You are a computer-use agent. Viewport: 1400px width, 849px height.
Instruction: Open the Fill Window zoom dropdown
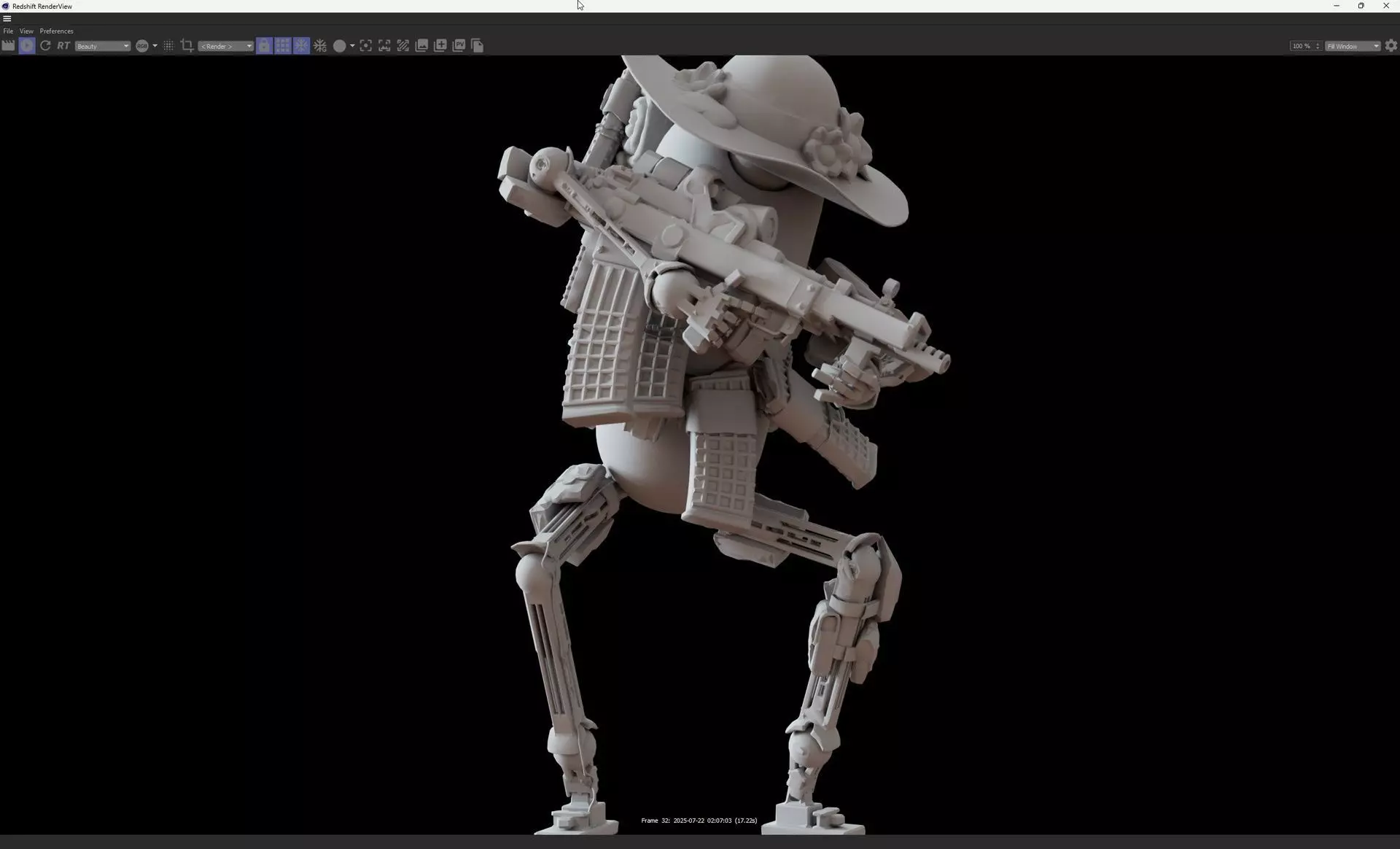(x=1353, y=46)
